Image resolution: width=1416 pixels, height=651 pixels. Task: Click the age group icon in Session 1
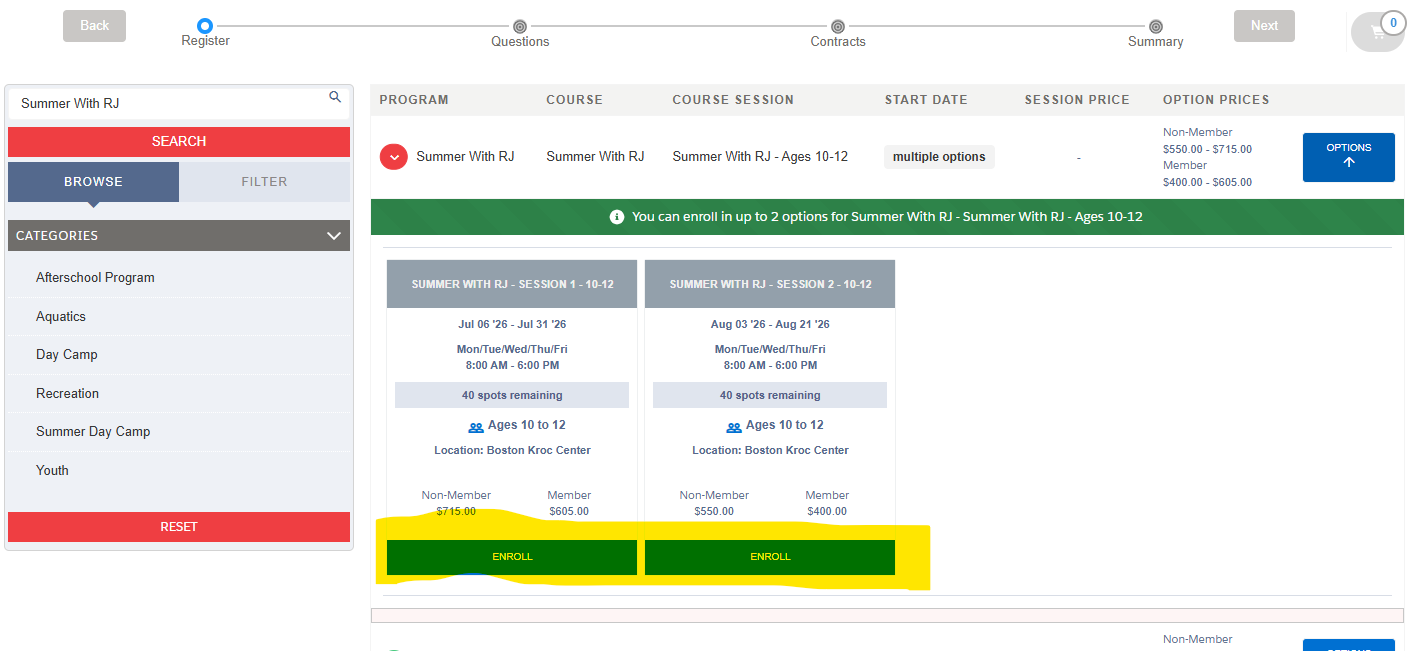tap(476, 427)
